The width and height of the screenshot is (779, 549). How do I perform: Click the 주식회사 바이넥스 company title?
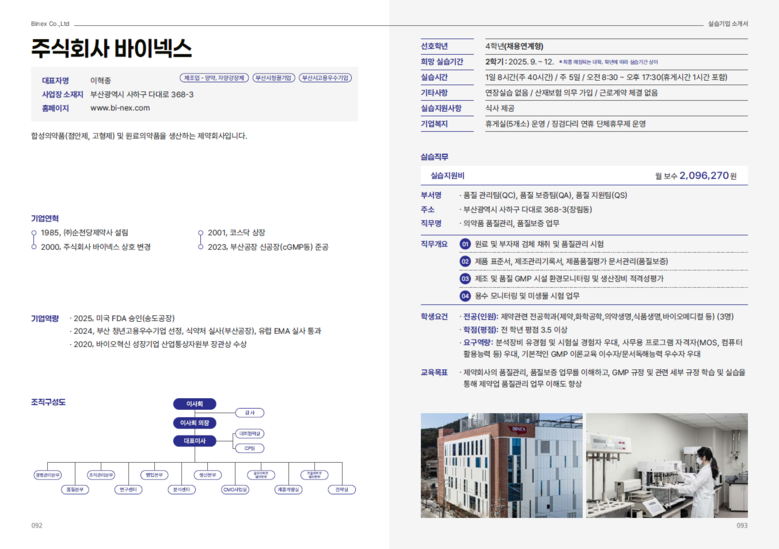tap(111, 48)
